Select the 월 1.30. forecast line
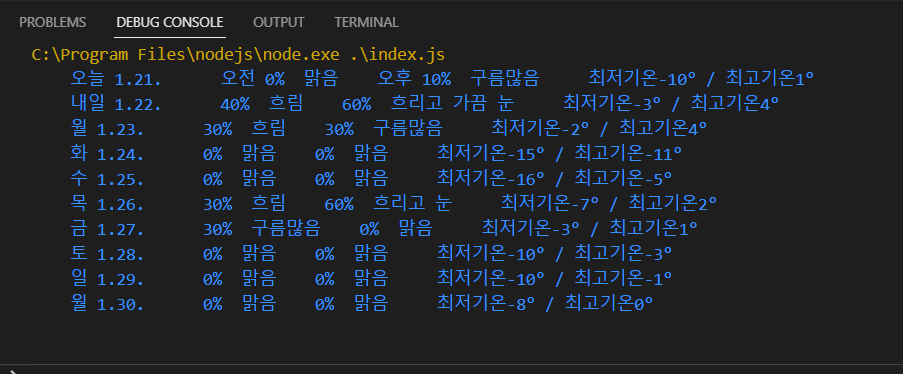The image size is (903, 374). point(362,303)
